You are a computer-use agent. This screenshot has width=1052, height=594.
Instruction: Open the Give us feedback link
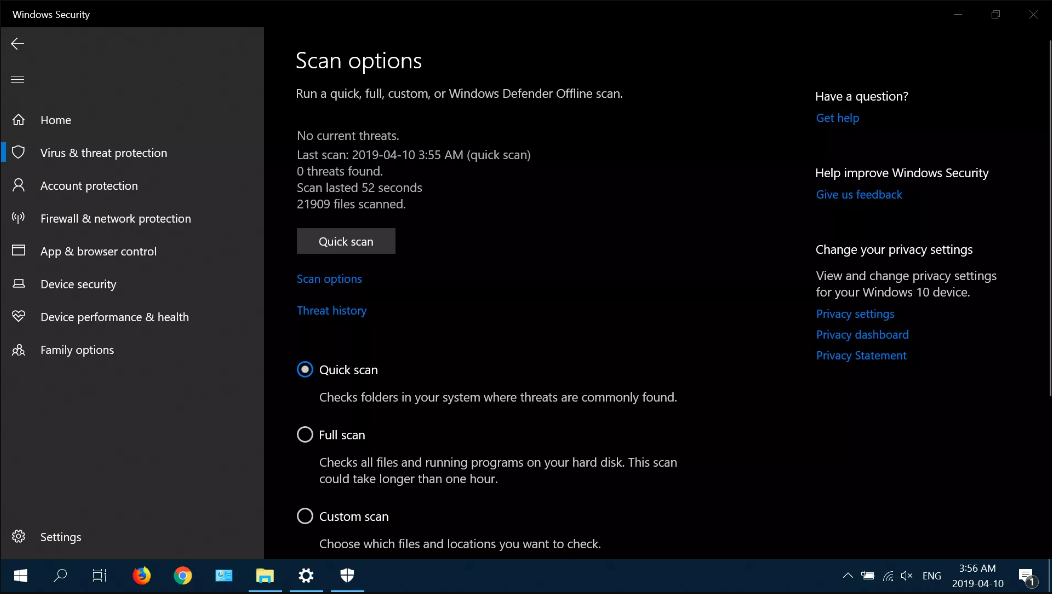(x=859, y=195)
